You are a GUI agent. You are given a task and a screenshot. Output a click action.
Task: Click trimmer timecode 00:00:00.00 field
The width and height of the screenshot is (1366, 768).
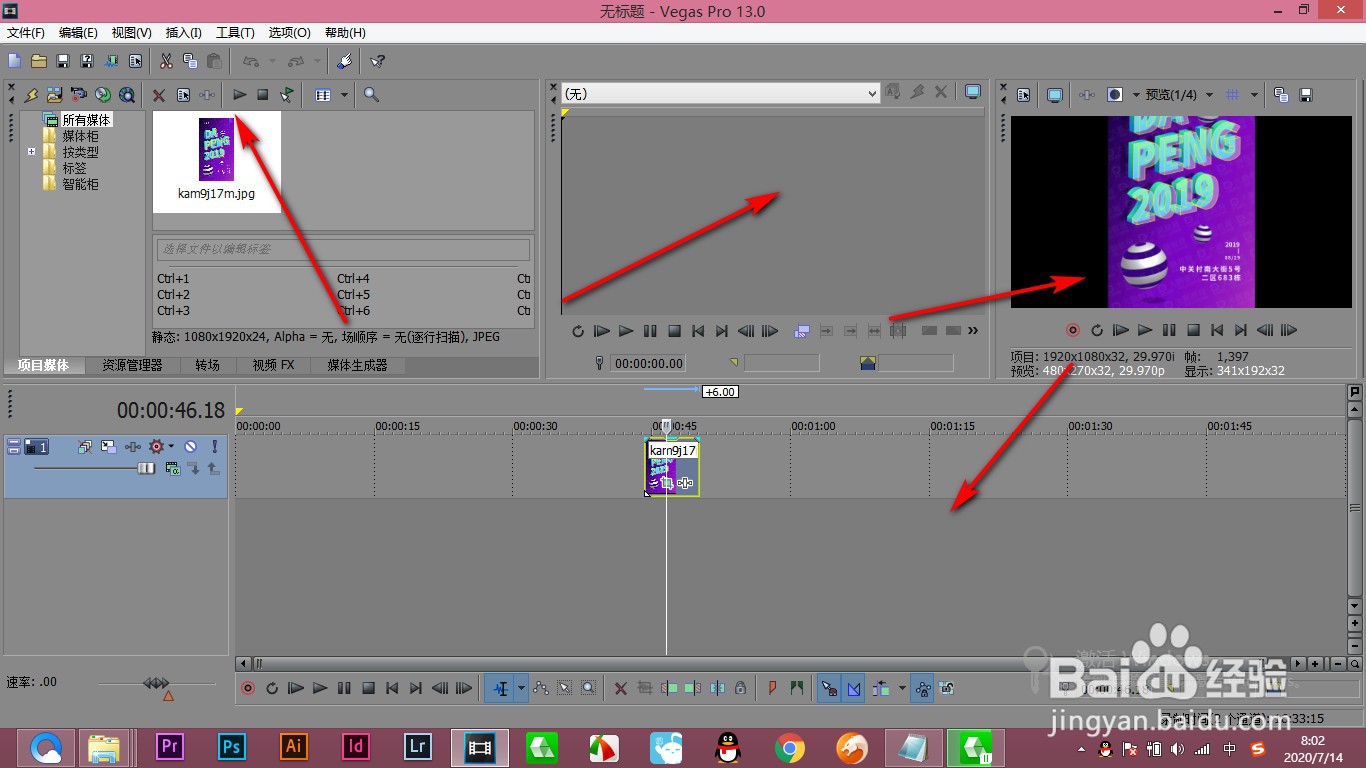tap(648, 363)
